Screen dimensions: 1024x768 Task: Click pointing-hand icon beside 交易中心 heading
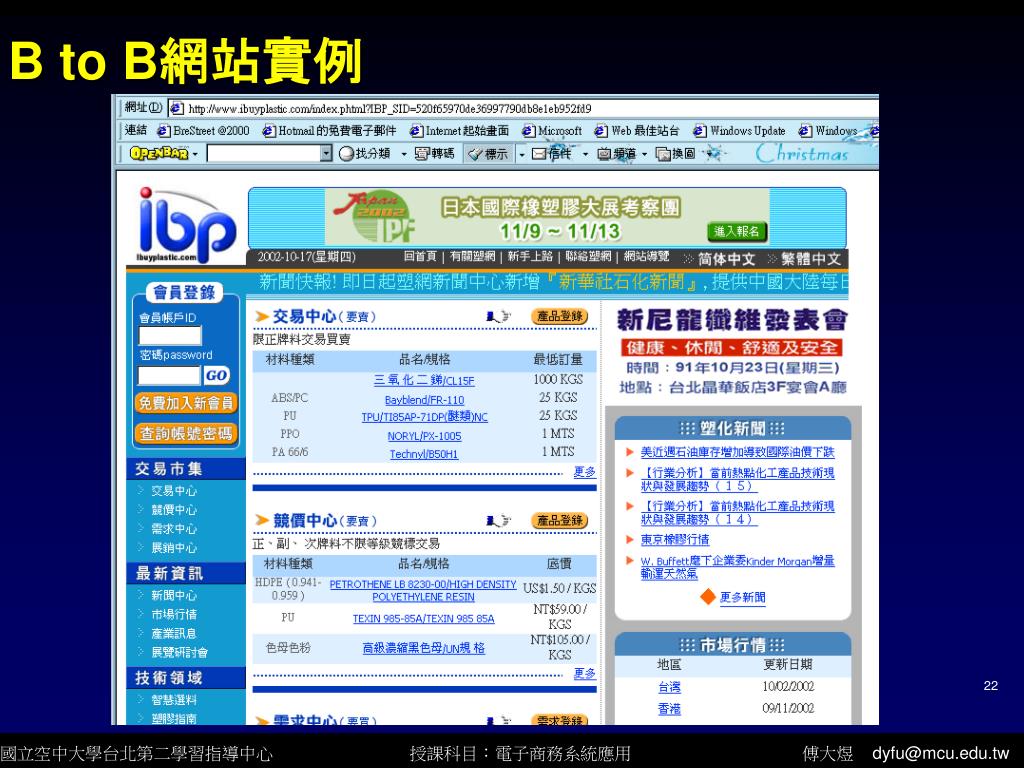498,317
